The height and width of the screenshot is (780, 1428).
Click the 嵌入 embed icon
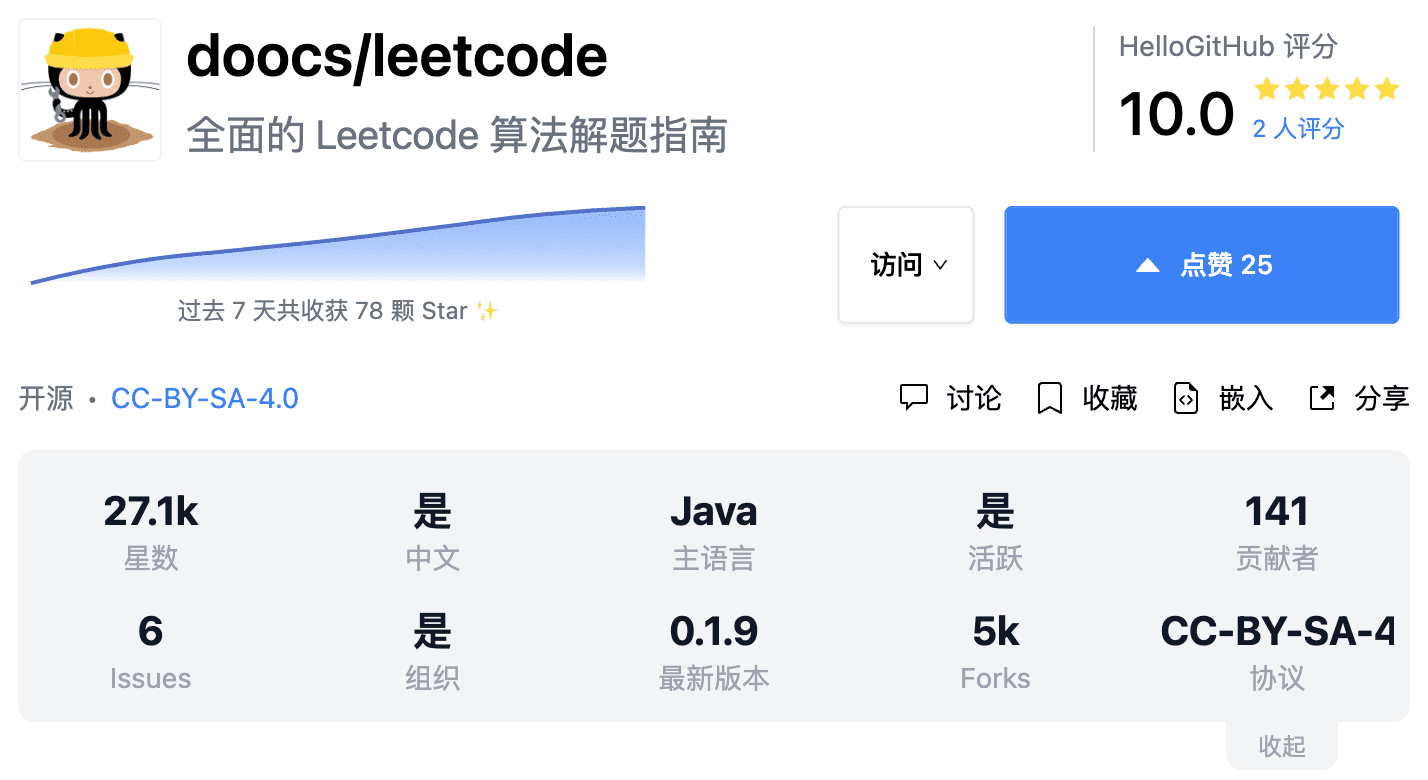(1186, 397)
